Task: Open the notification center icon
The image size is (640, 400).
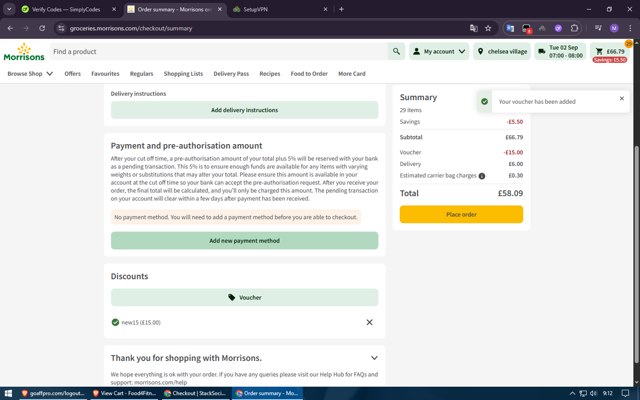Action: pos(625,393)
